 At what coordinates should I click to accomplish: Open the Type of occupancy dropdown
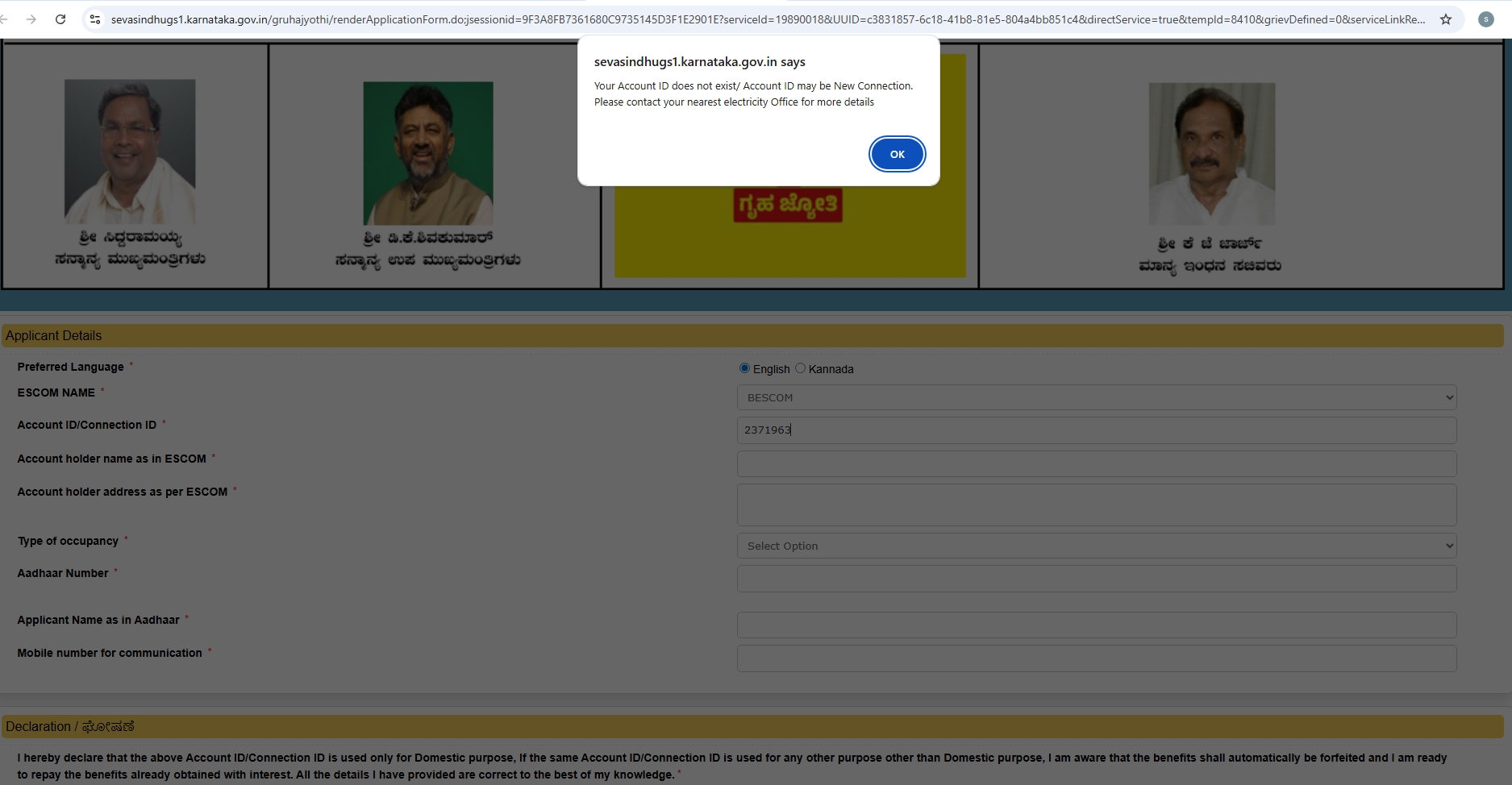click(x=1097, y=546)
